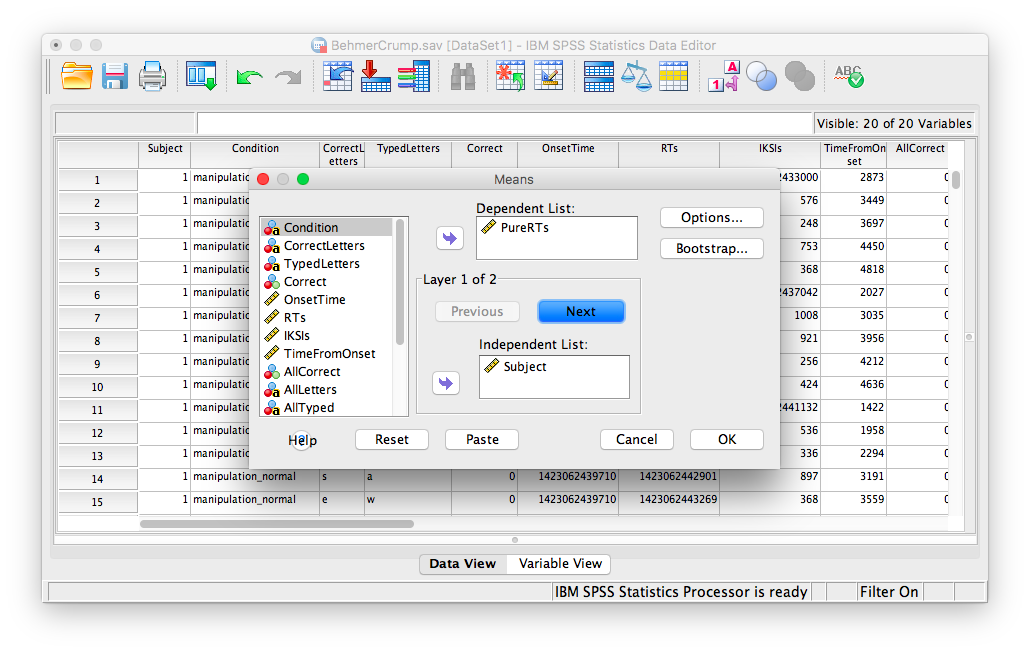Undo last action green arrow
The image size is (1030, 653).
[x=250, y=77]
